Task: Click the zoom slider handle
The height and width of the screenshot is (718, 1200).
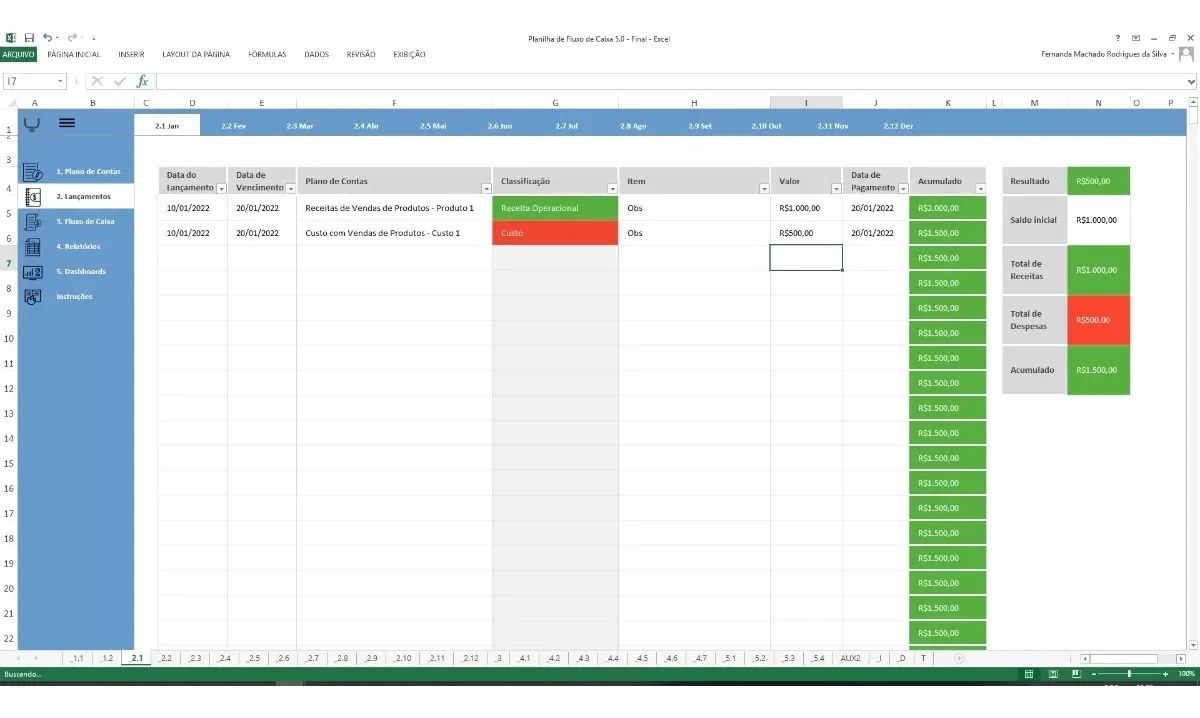Action: point(1130,675)
